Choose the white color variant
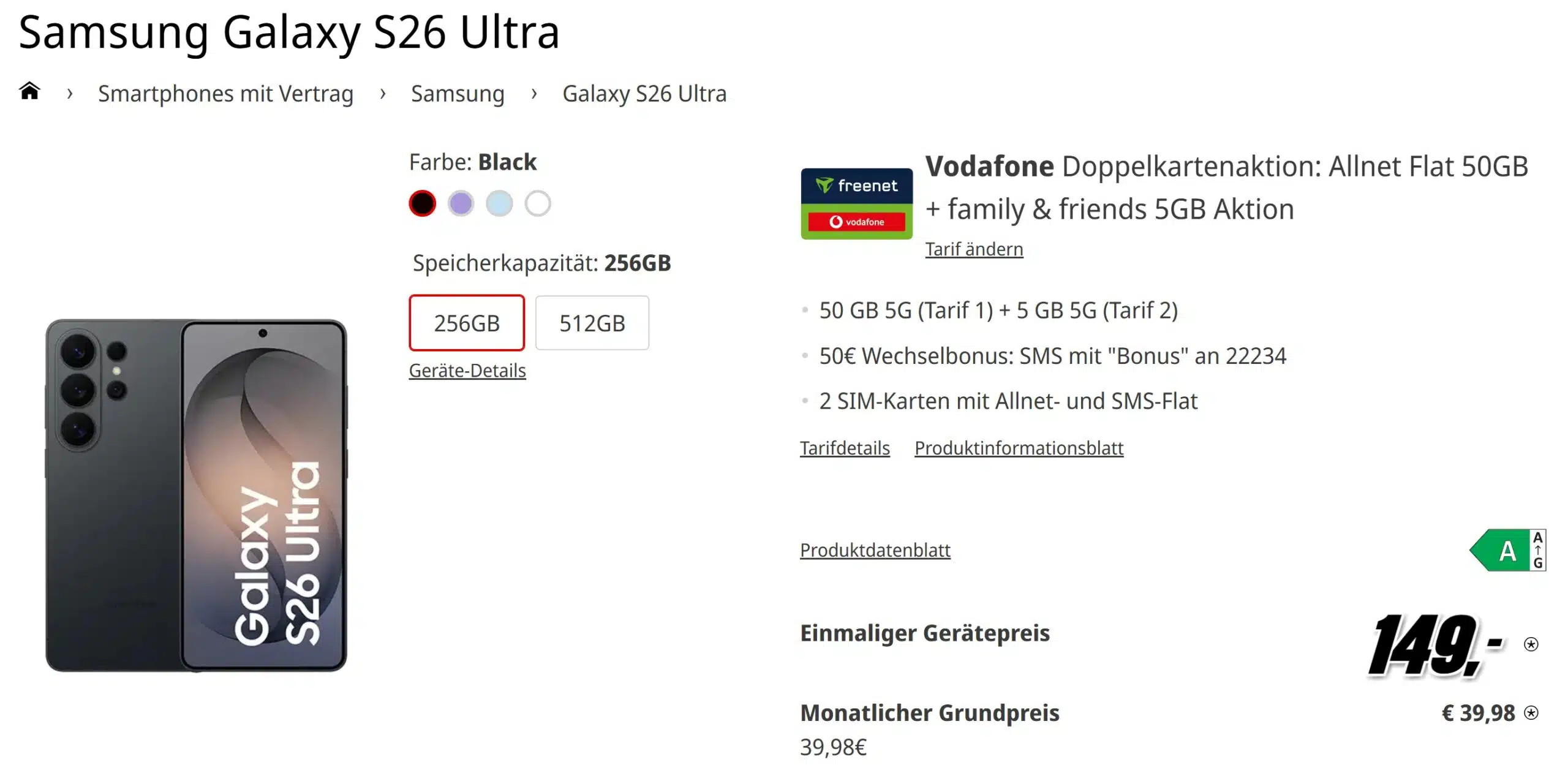The image size is (1568, 770). click(x=538, y=203)
